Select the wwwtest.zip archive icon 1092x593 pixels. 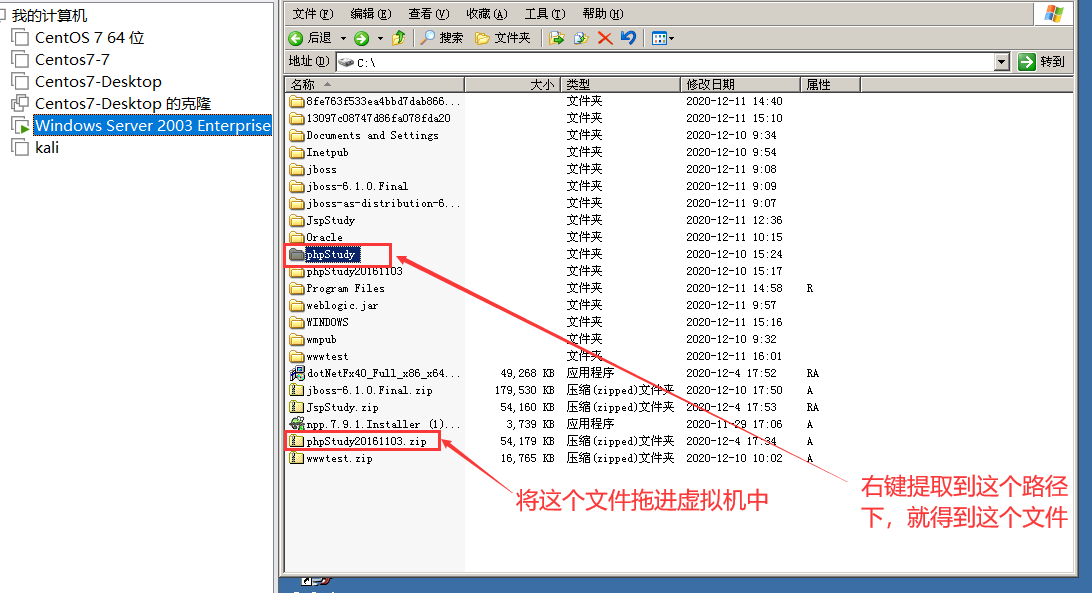(297, 459)
